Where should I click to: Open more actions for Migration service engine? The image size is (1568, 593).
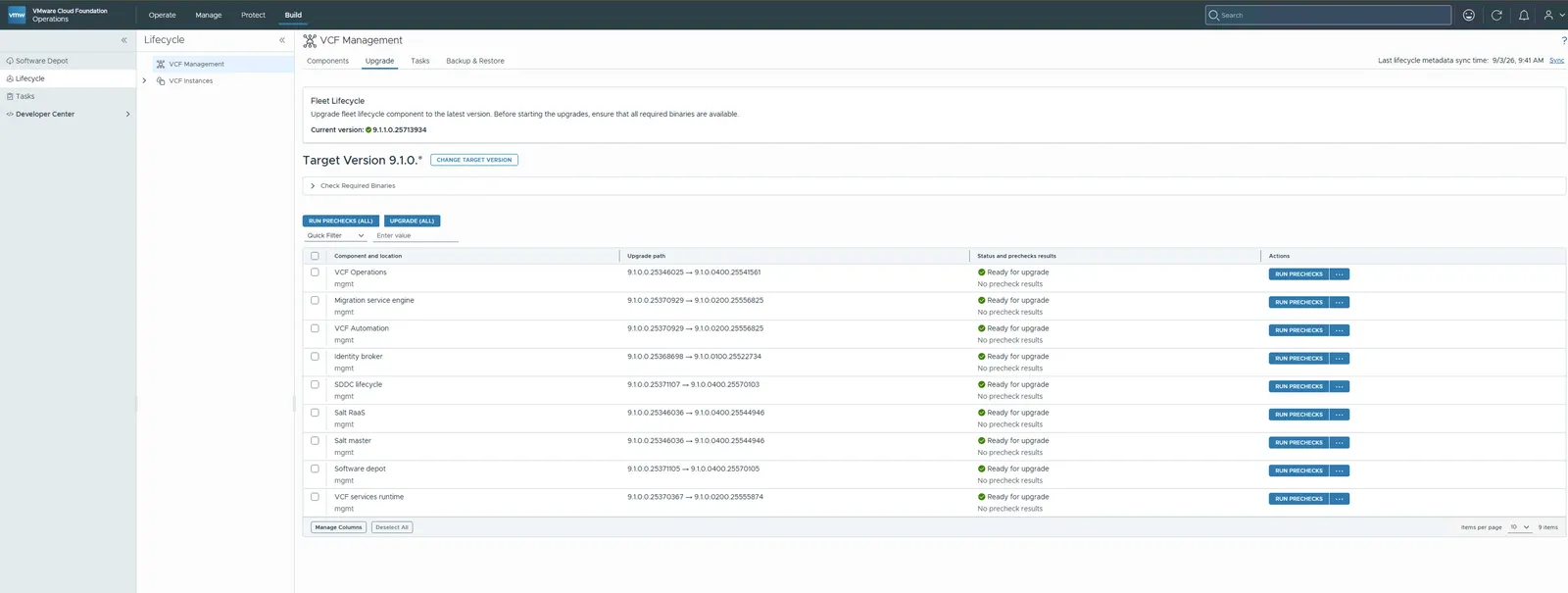click(x=1339, y=302)
